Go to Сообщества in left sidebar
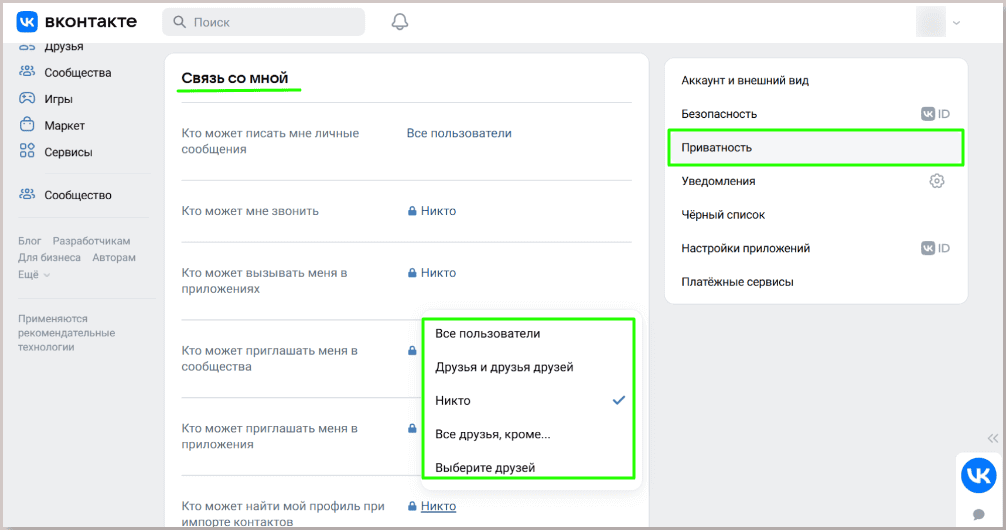Viewport: 1006px width, 530px height. 78,73
